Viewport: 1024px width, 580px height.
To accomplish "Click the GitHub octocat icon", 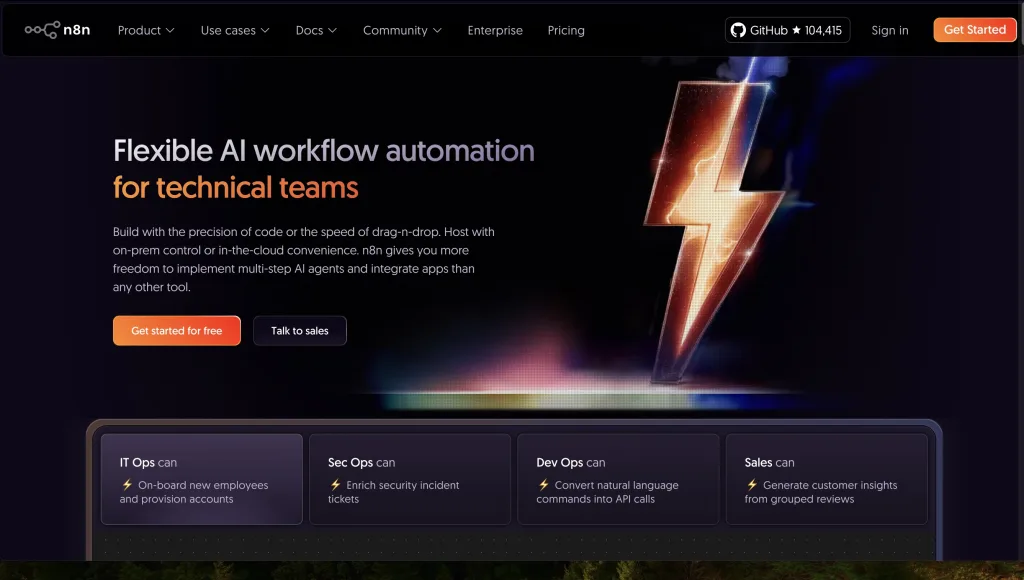I will click(x=738, y=30).
